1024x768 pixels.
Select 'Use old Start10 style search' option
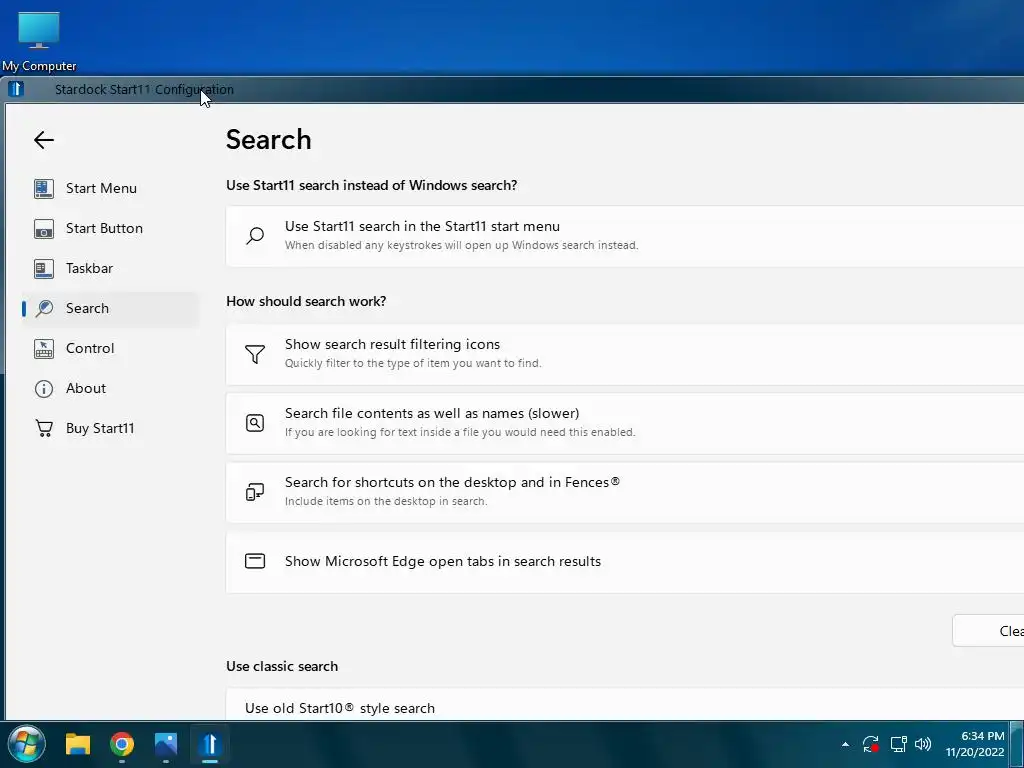pos(625,705)
